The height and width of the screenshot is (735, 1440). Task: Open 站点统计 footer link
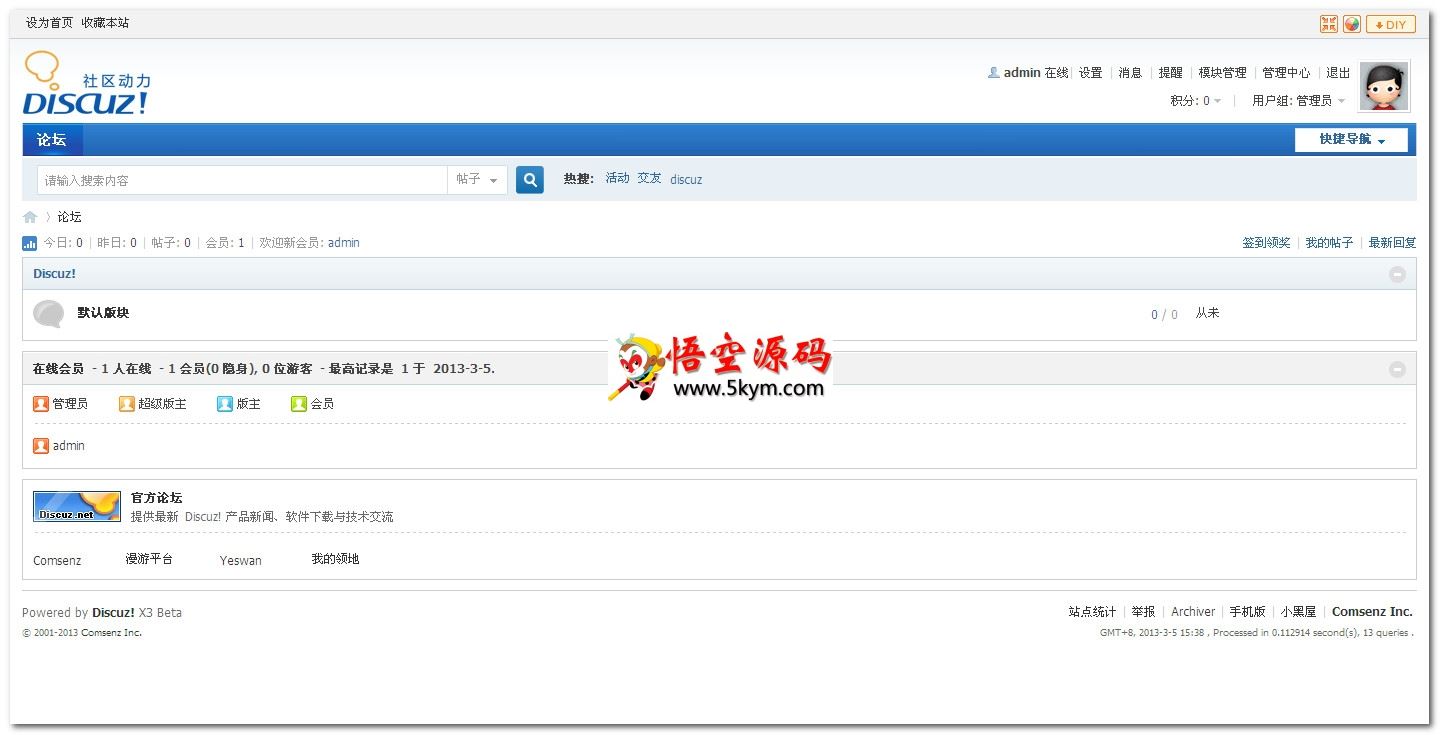click(x=1092, y=612)
